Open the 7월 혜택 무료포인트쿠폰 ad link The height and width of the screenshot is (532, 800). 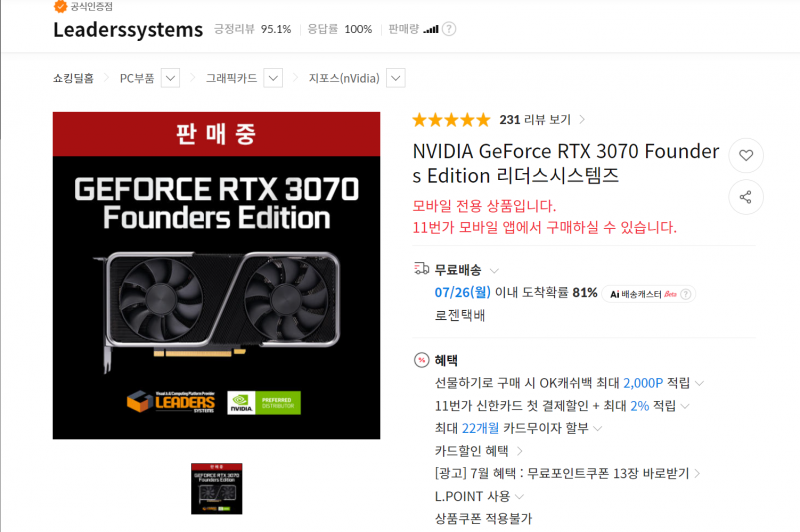567,473
